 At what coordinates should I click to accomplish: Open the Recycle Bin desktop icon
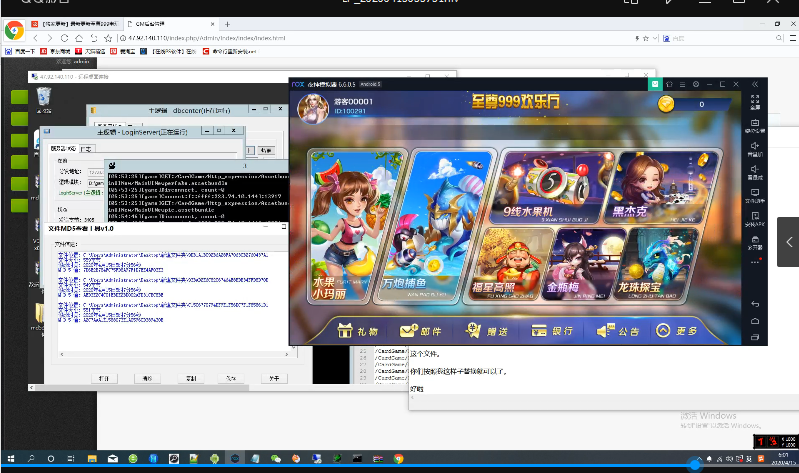coord(44,96)
